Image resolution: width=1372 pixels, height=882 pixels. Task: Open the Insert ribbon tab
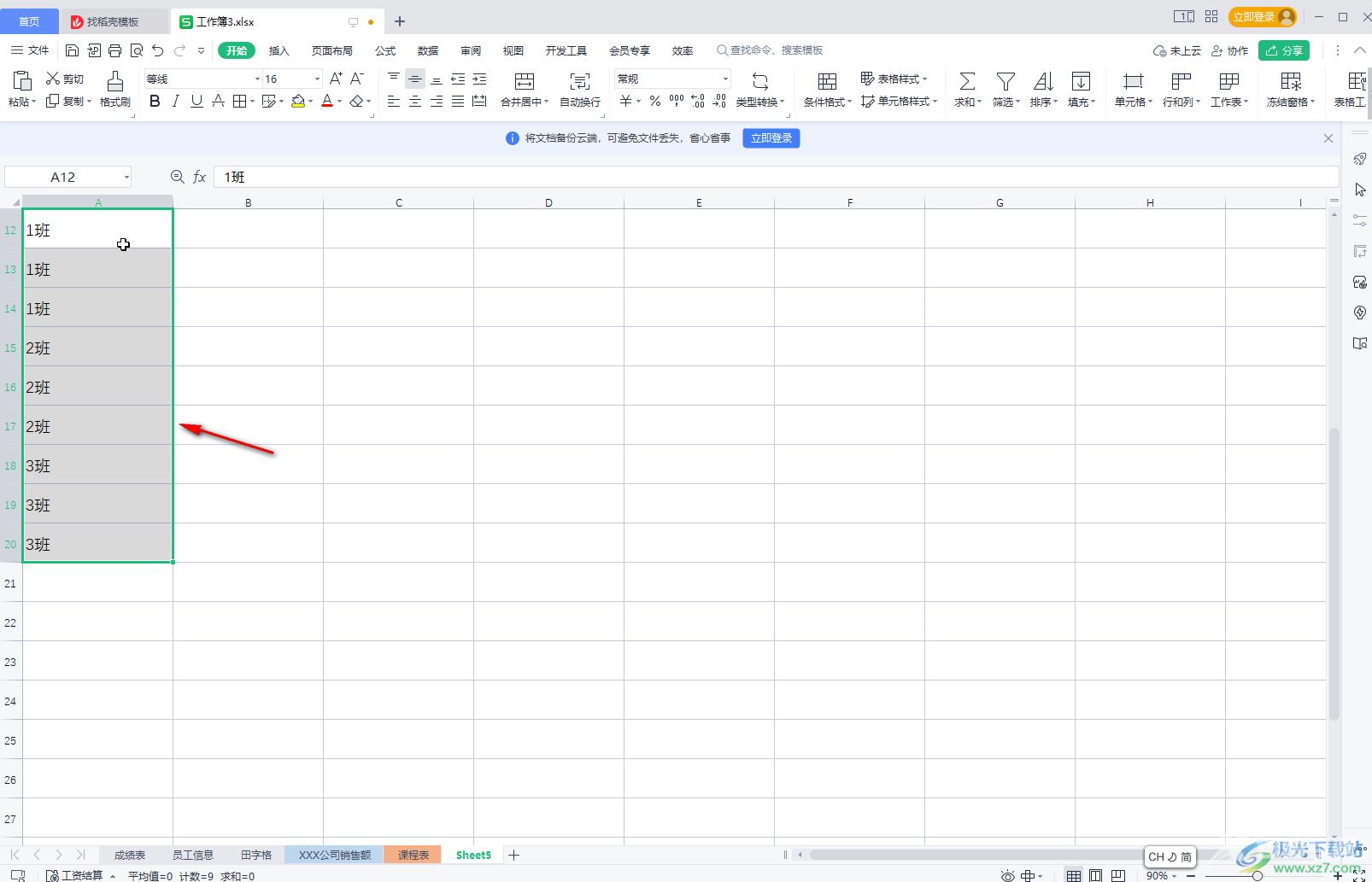coord(279,50)
